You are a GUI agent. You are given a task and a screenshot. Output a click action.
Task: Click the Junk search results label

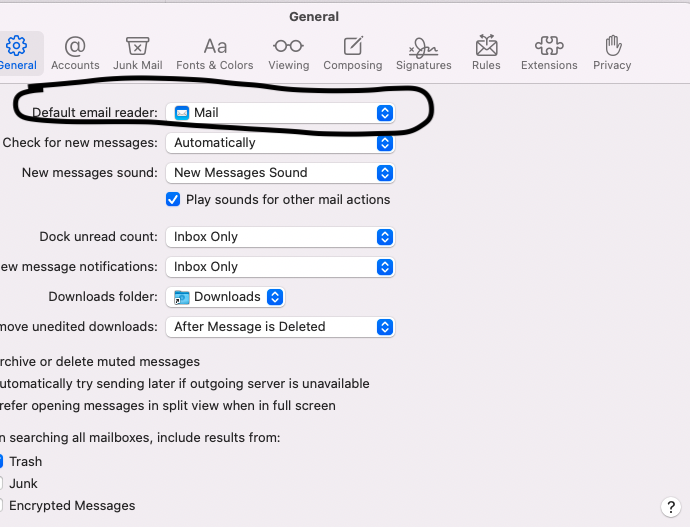coord(23,483)
